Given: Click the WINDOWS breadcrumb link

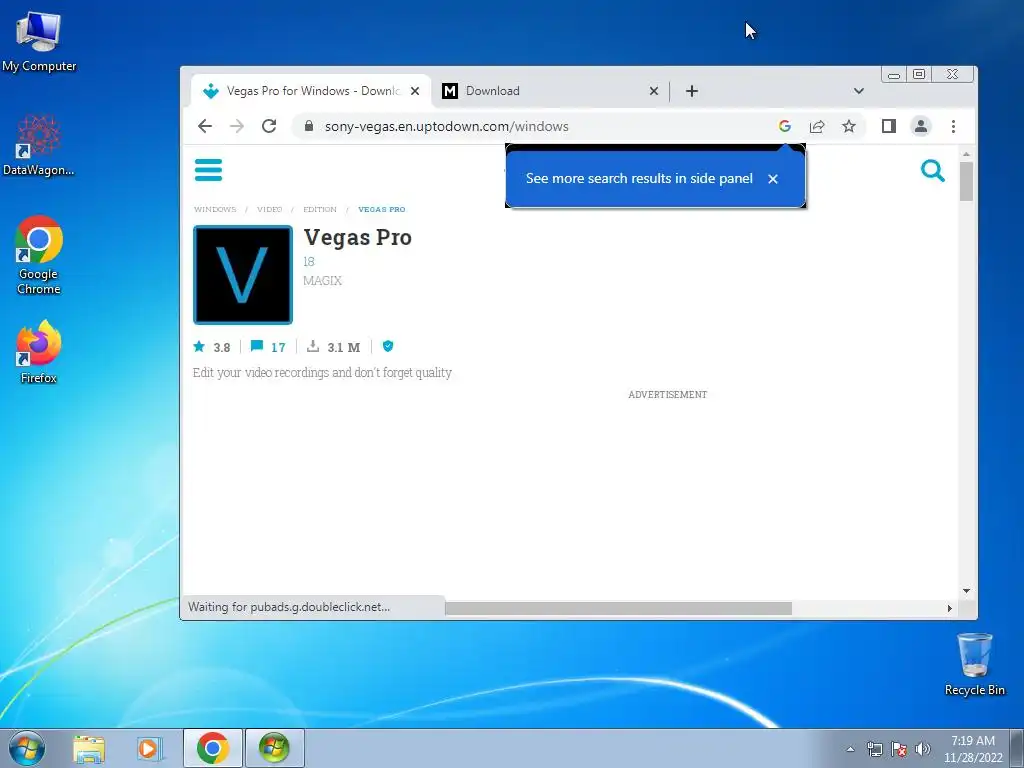Looking at the screenshot, I should (x=215, y=209).
